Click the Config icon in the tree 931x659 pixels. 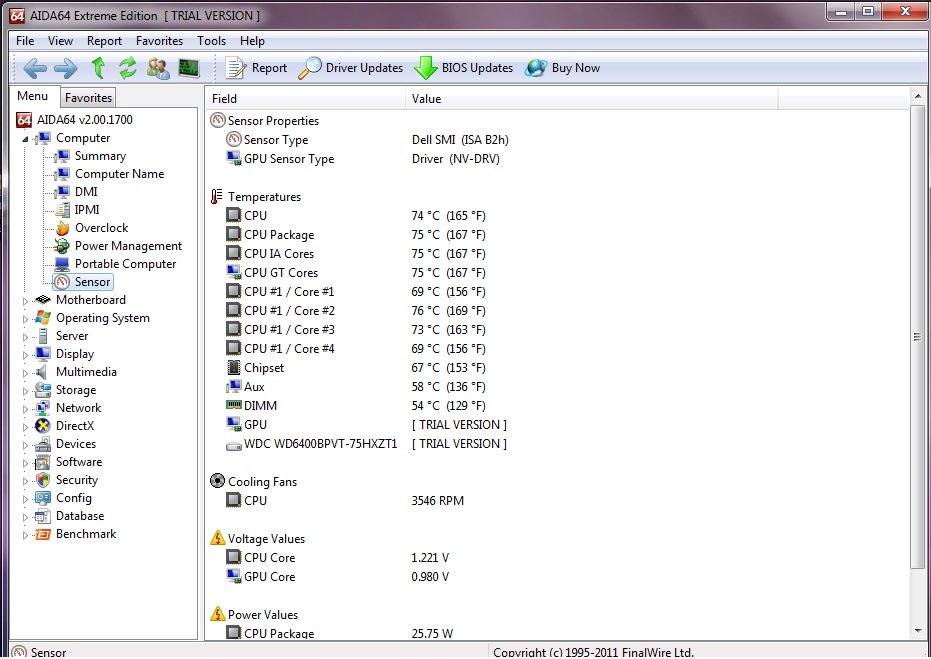[43, 498]
